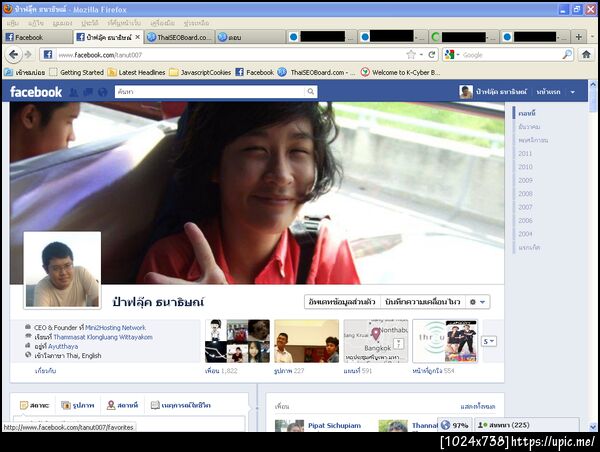Open the Firefox home page icon

click(586, 55)
